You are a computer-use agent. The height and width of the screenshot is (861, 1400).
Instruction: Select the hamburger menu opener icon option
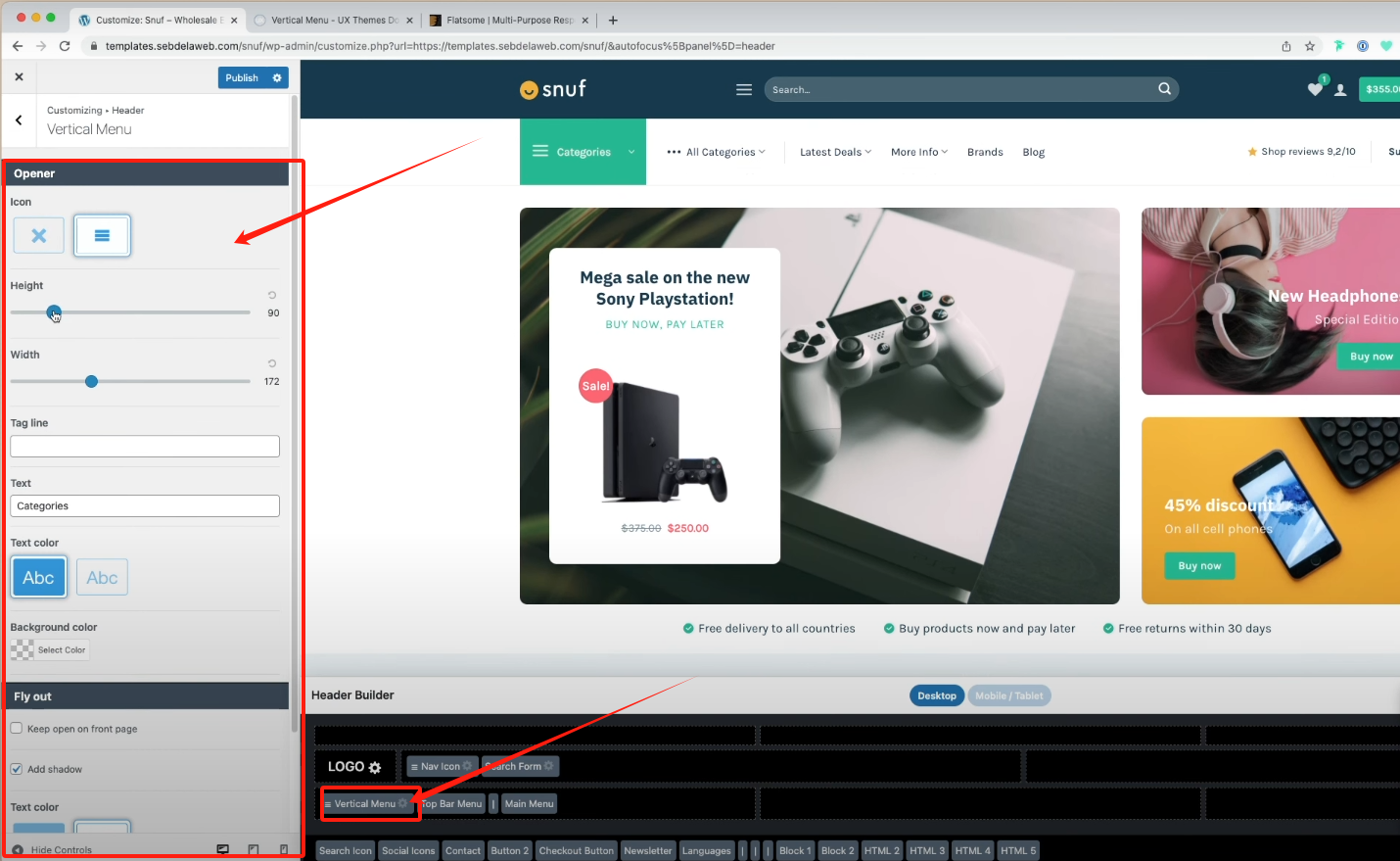[102, 235]
